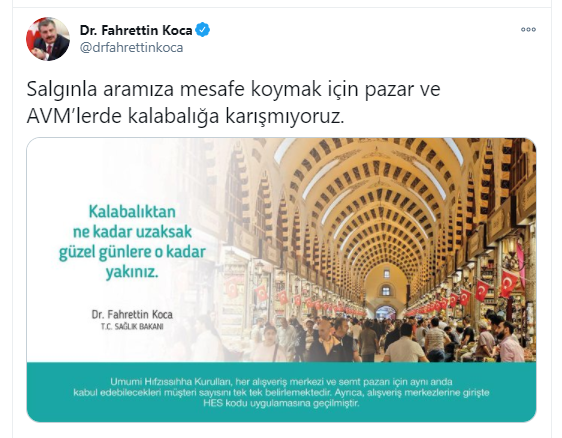Screen dimensions: 562x438
Task: Click the 'HES kodu uygulamasına geçilmiştir' line
Action: click(281, 404)
